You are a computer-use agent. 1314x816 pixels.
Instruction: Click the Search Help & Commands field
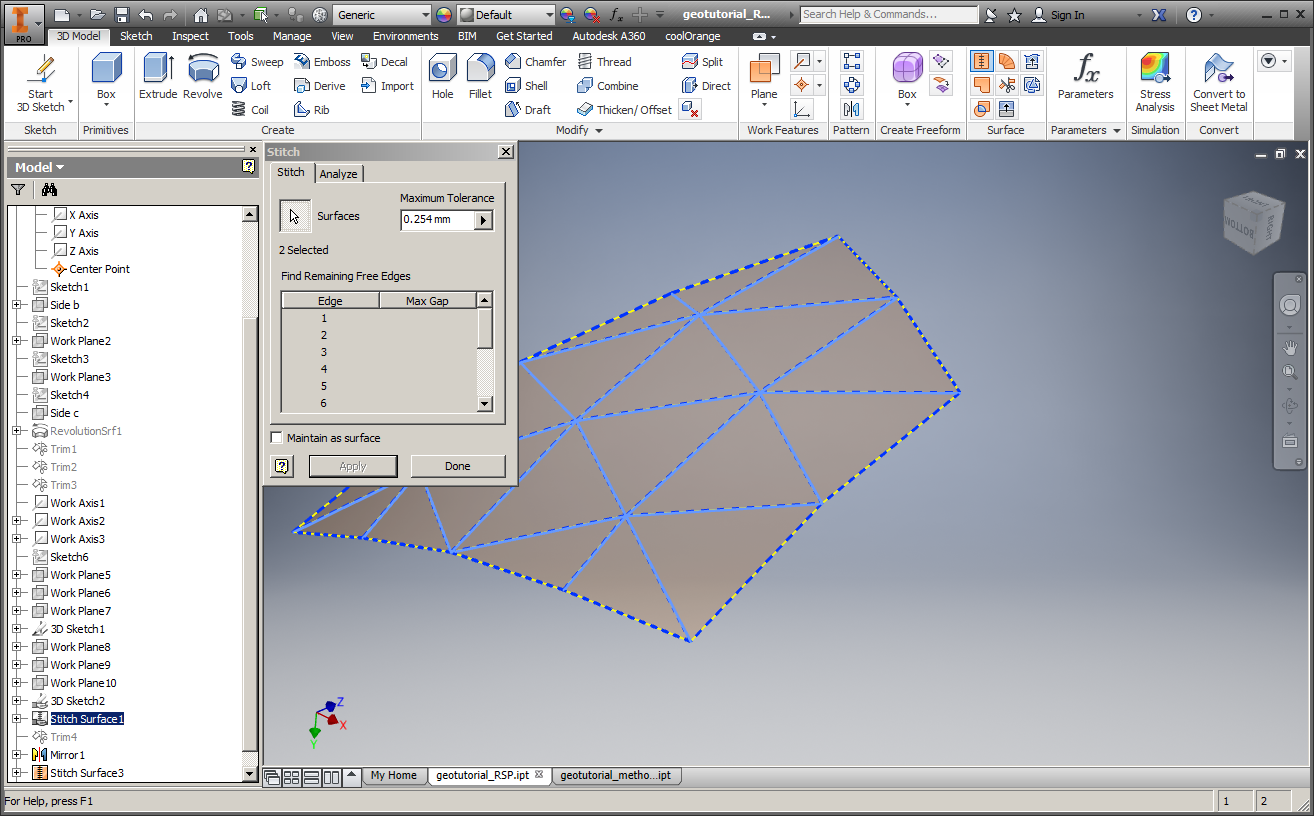tap(889, 15)
